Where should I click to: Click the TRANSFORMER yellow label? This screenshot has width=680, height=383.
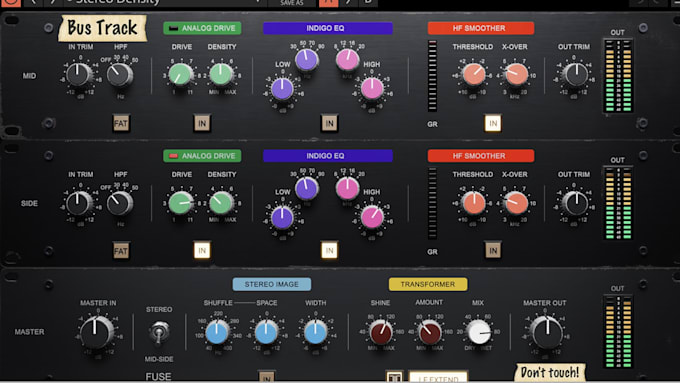(x=428, y=284)
